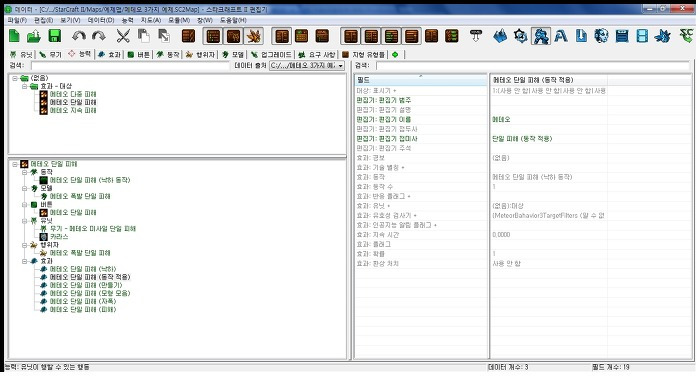The width and height of the screenshot is (700, 376).
Task: Click the right panel search input field
Action: (533, 66)
